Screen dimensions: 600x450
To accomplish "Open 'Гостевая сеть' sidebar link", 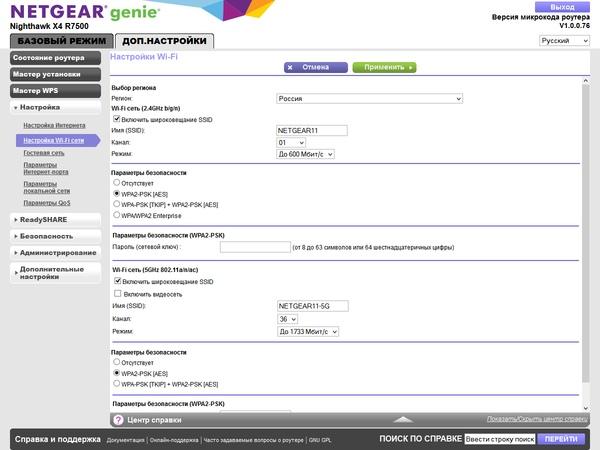I will pos(44,153).
